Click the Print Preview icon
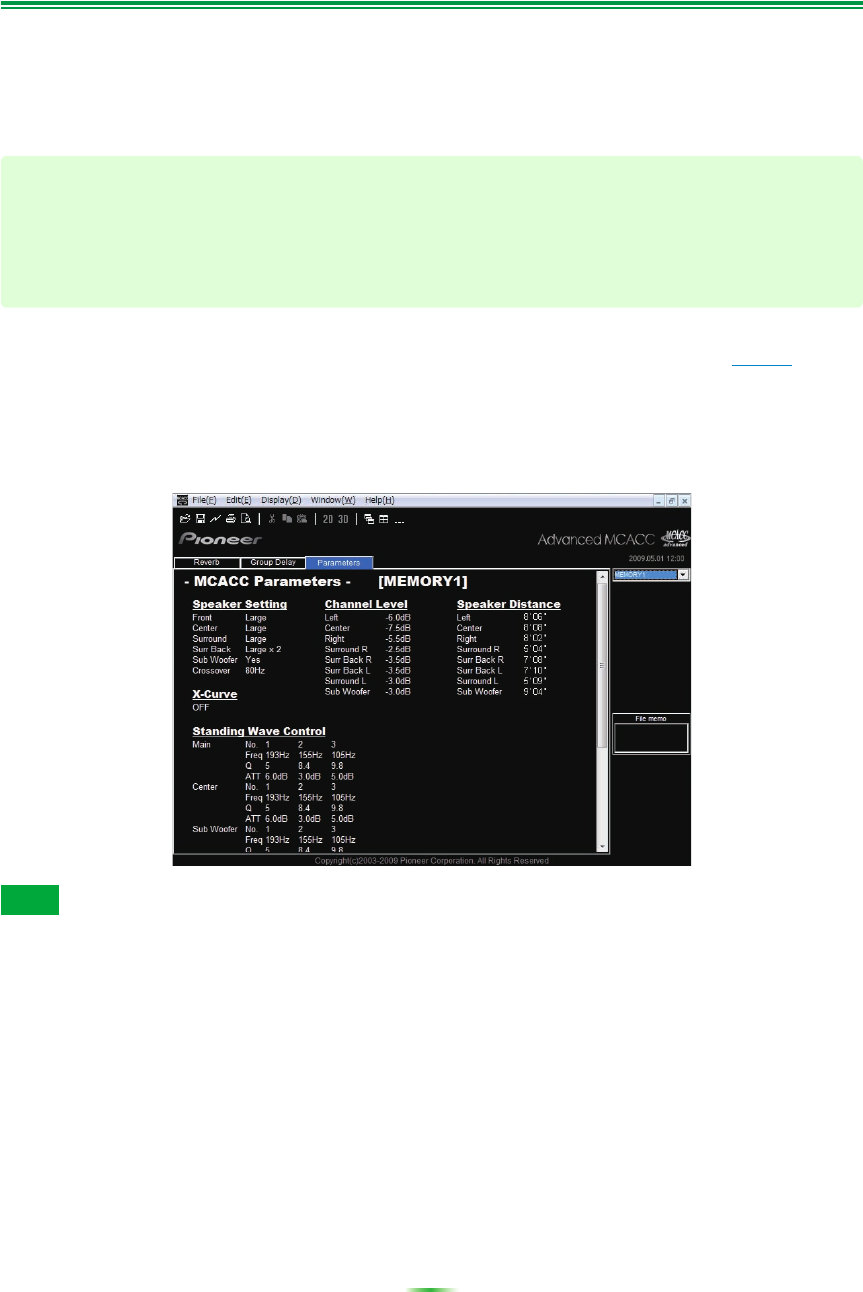This screenshot has width=863, height=1292. pyautogui.click(x=244, y=519)
